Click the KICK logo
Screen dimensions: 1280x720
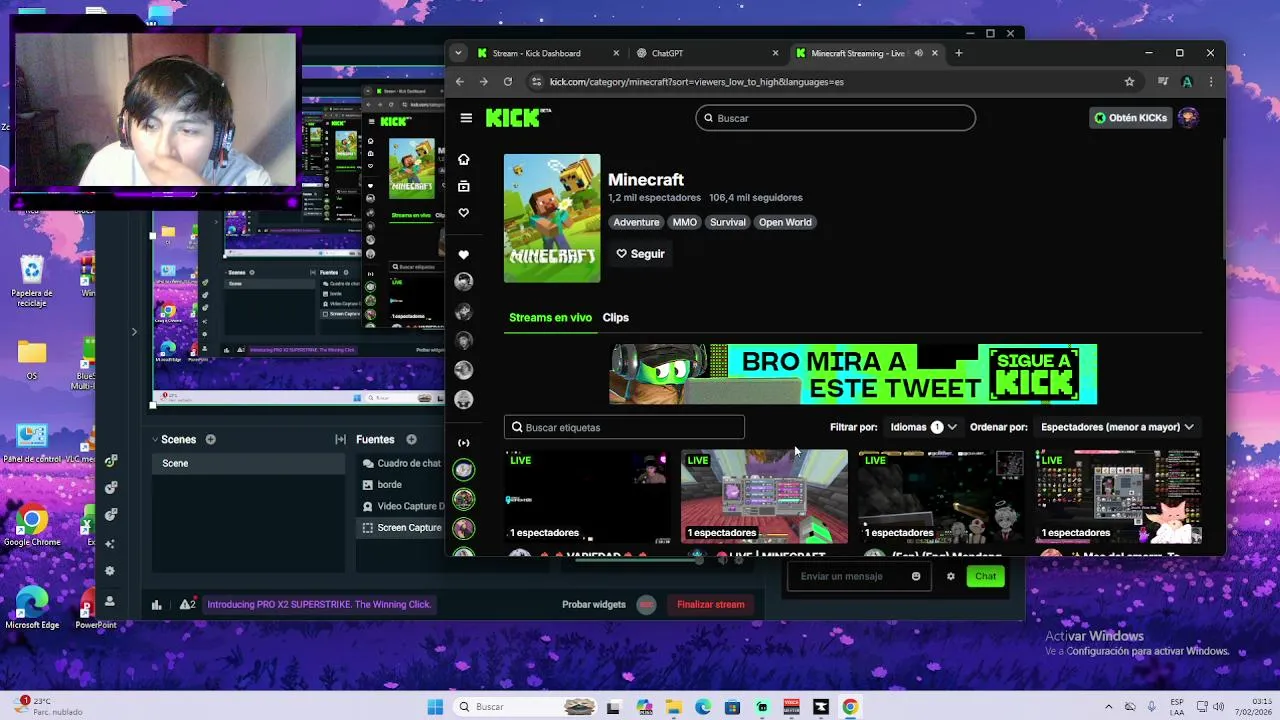pyautogui.click(x=518, y=118)
